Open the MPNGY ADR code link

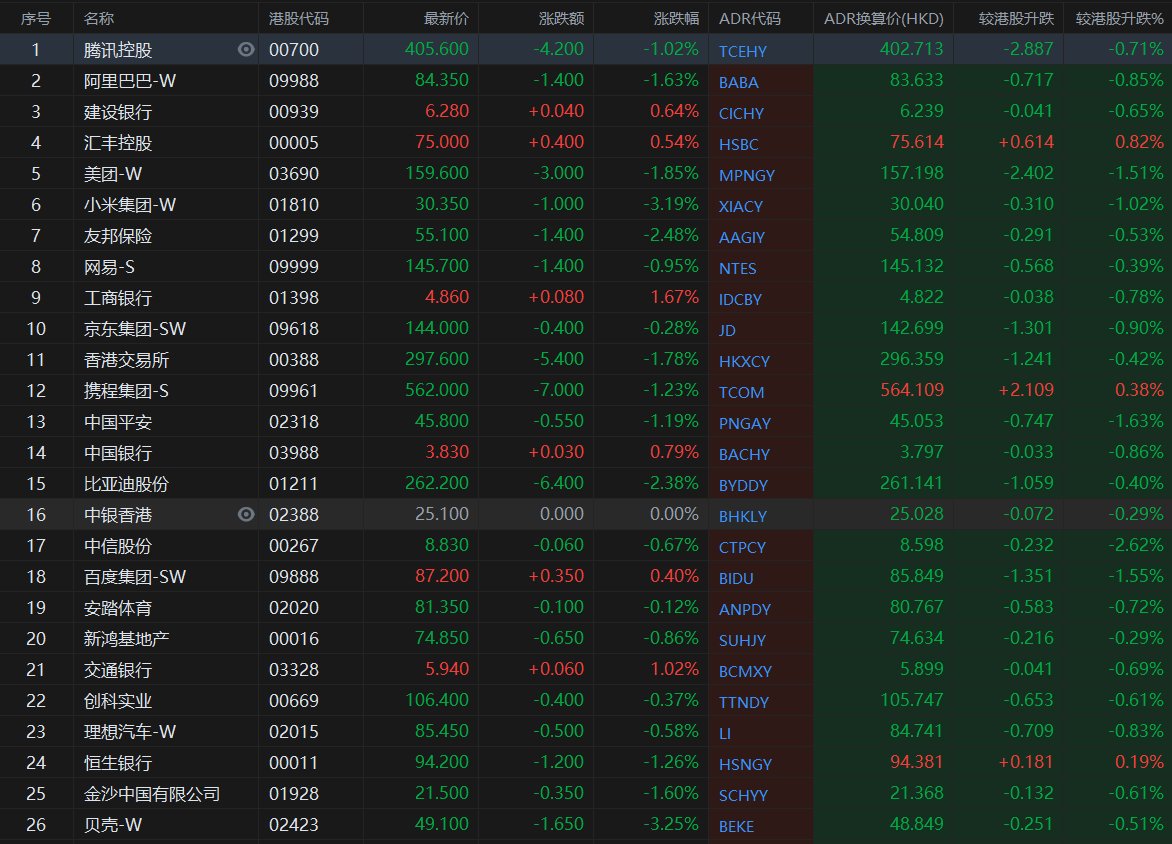[747, 175]
